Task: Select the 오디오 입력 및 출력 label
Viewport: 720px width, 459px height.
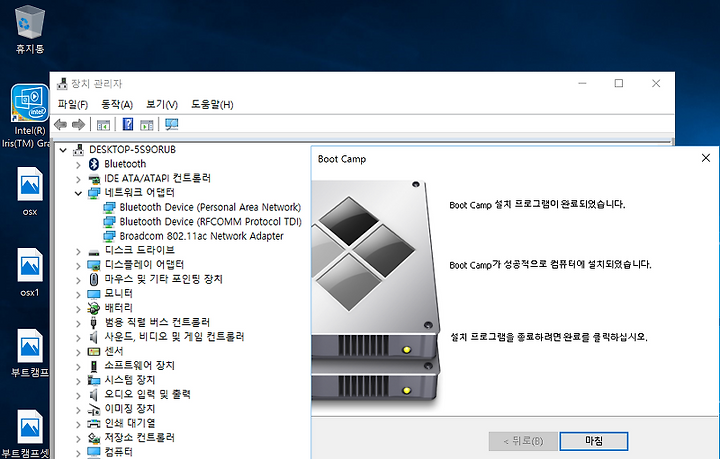Action: coord(147,394)
